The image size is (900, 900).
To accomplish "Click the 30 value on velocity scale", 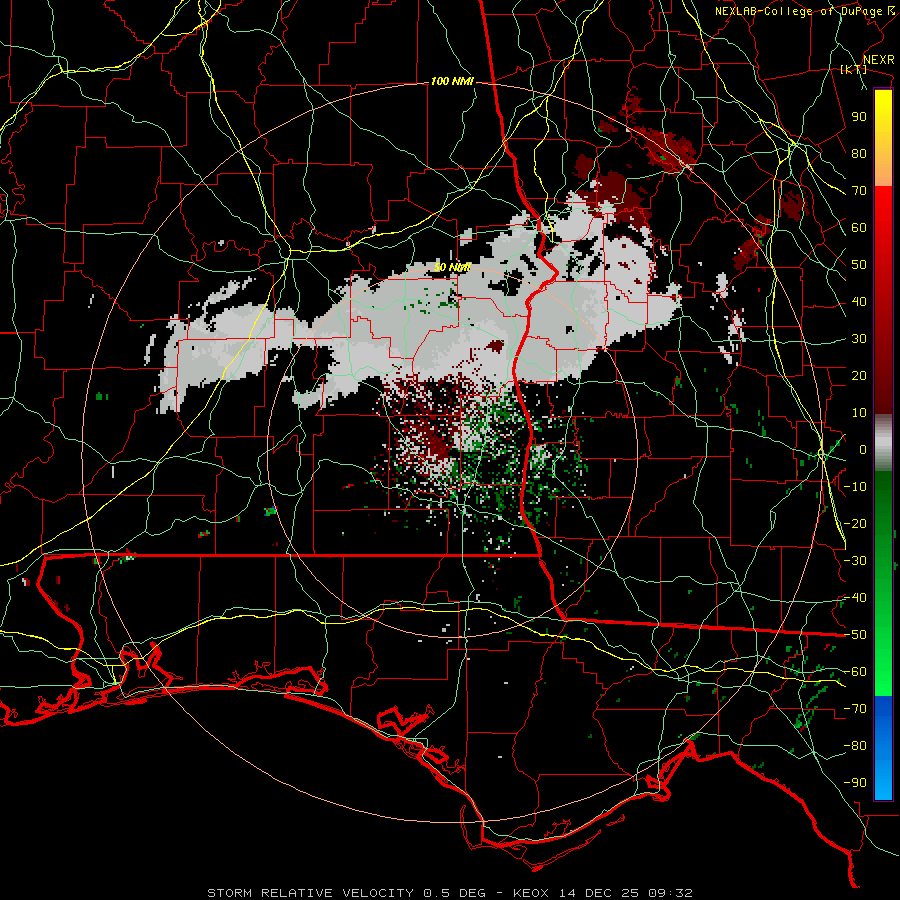I will click(859, 339).
